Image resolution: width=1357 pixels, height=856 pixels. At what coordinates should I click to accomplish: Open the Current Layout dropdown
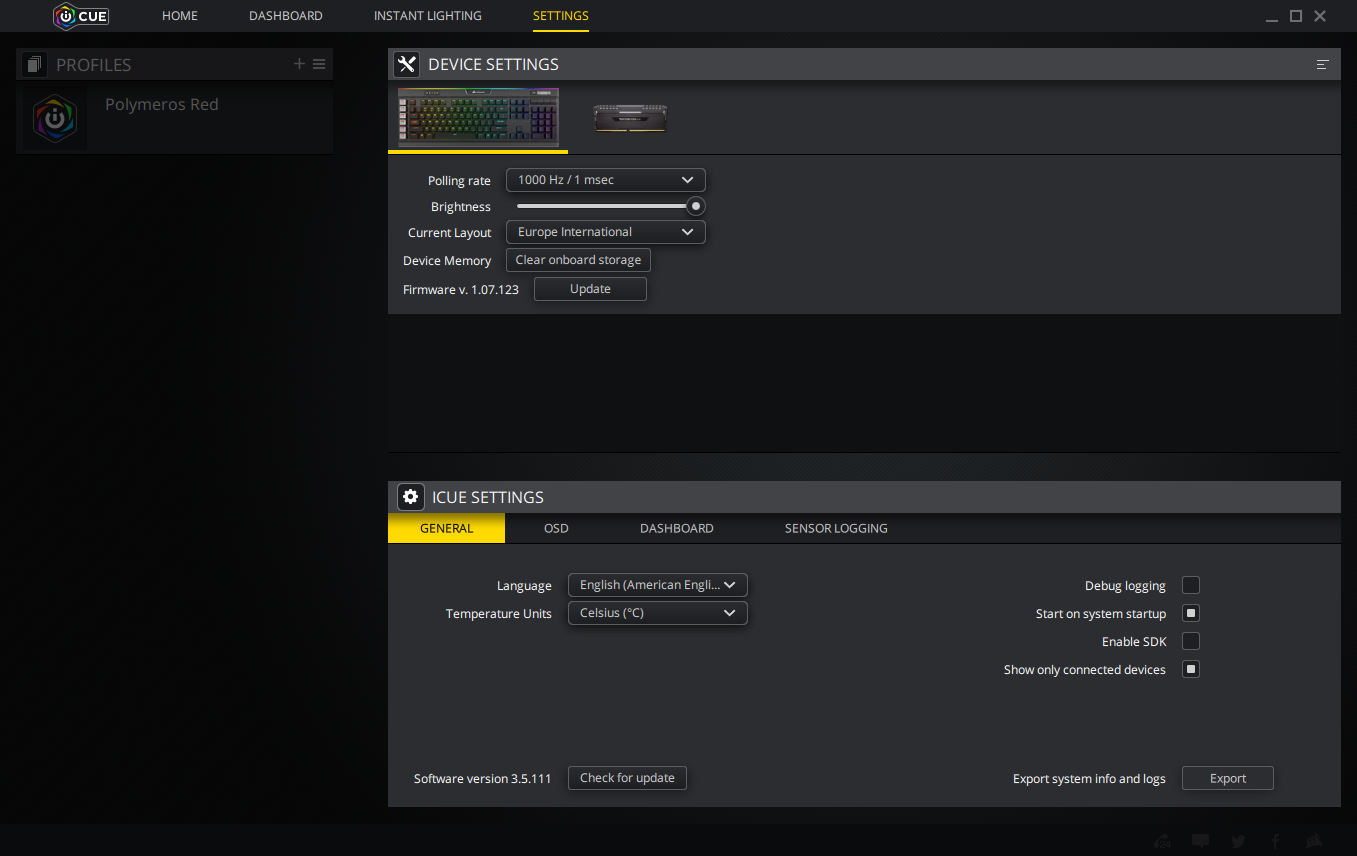(606, 232)
